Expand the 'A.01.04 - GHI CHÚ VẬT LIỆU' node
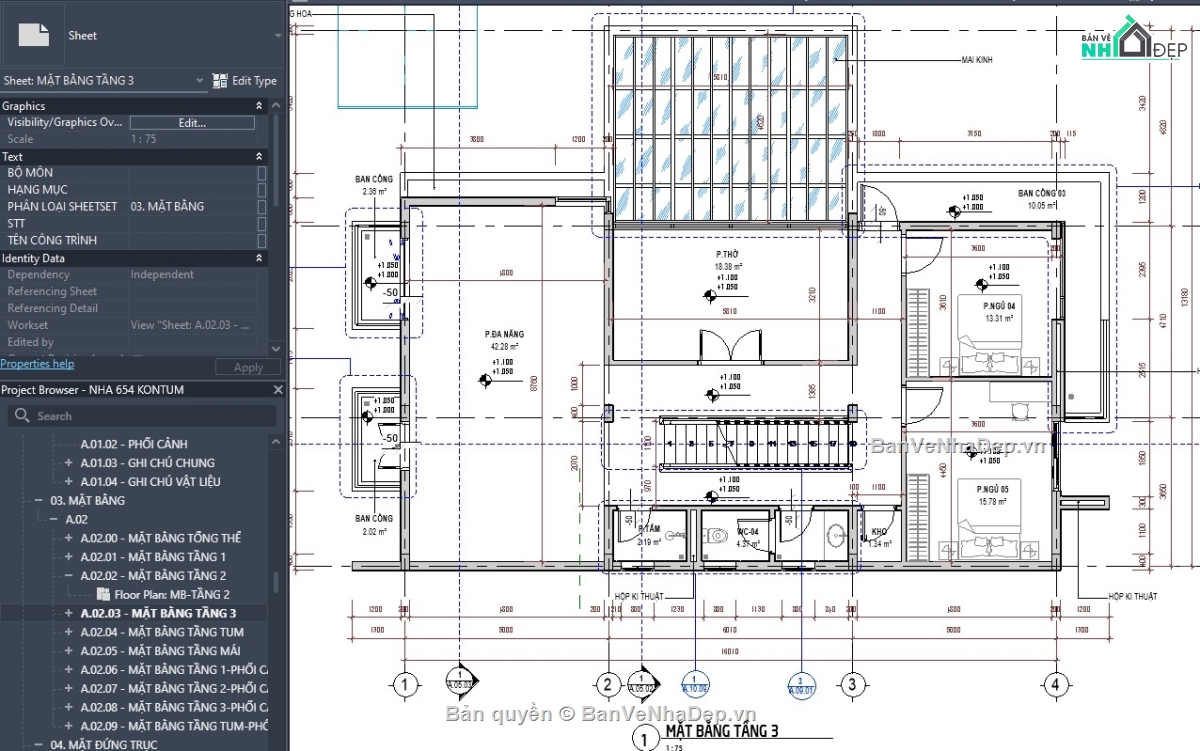 pyautogui.click(x=68, y=482)
